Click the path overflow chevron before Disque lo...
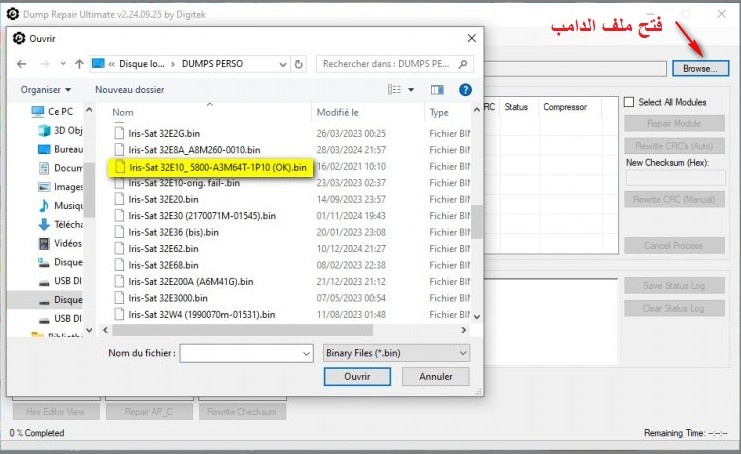741x454 pixels. coord(112,64)
